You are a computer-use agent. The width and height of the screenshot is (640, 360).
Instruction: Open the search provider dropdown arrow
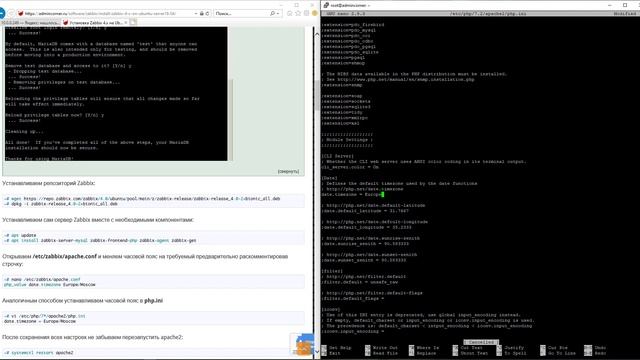(x=278, y=13)
